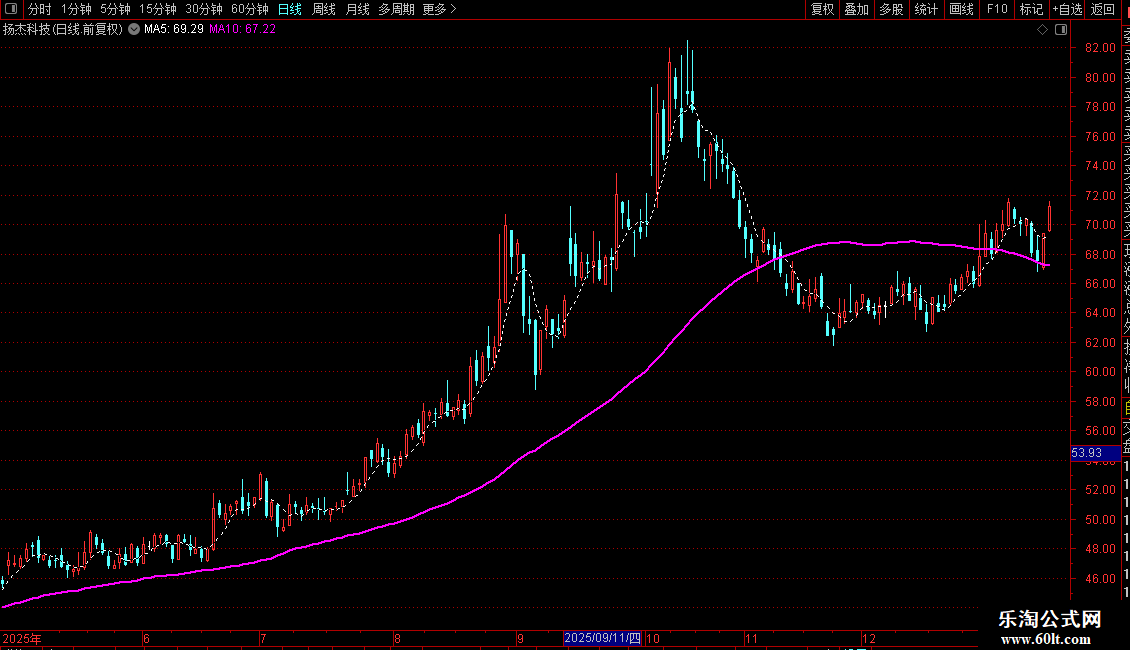Select the 5分钟 period tab
This screenshot has width=1130, height=650.
click(x=115, y=9)
